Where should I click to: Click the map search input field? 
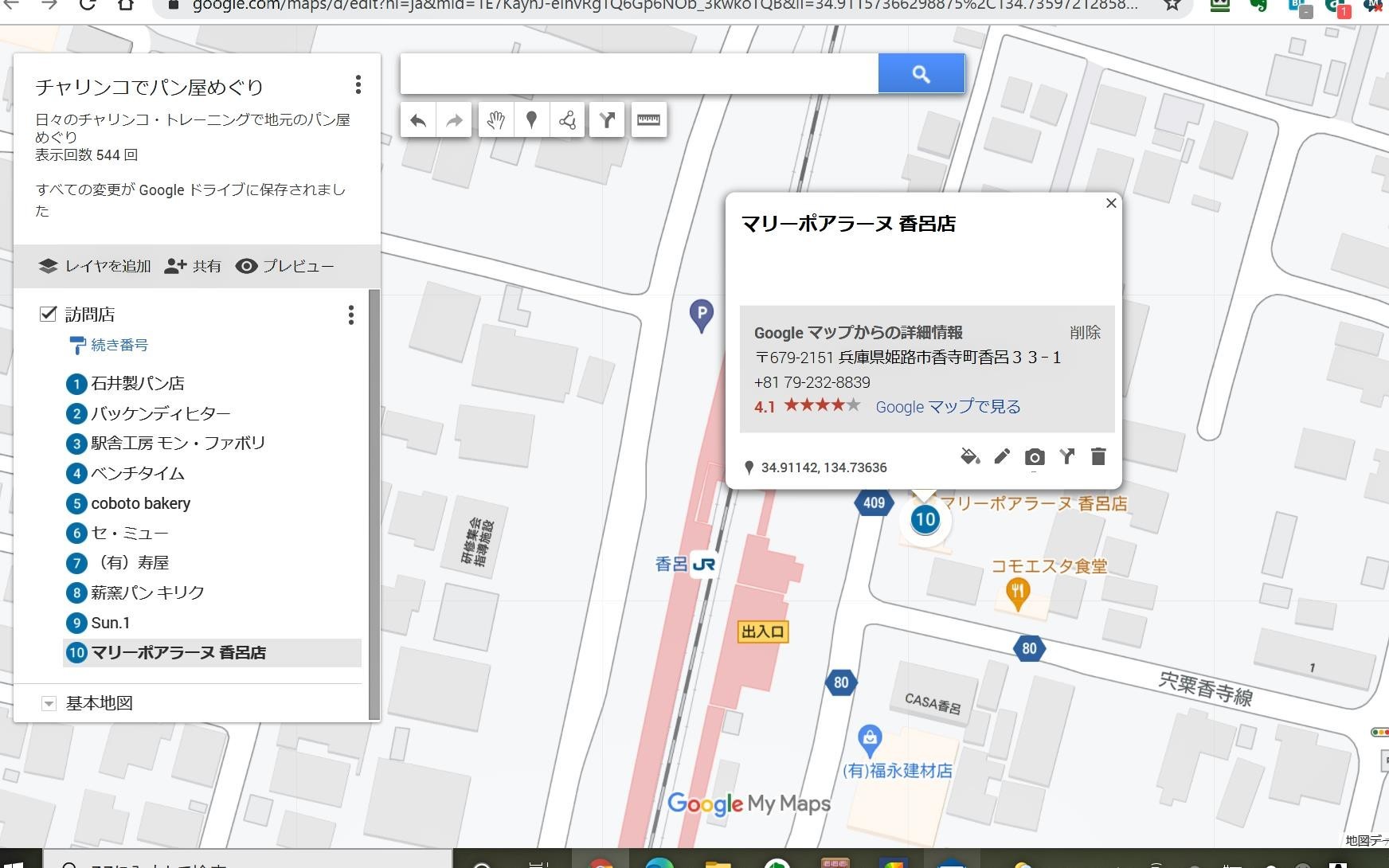[x=640, y=74]
